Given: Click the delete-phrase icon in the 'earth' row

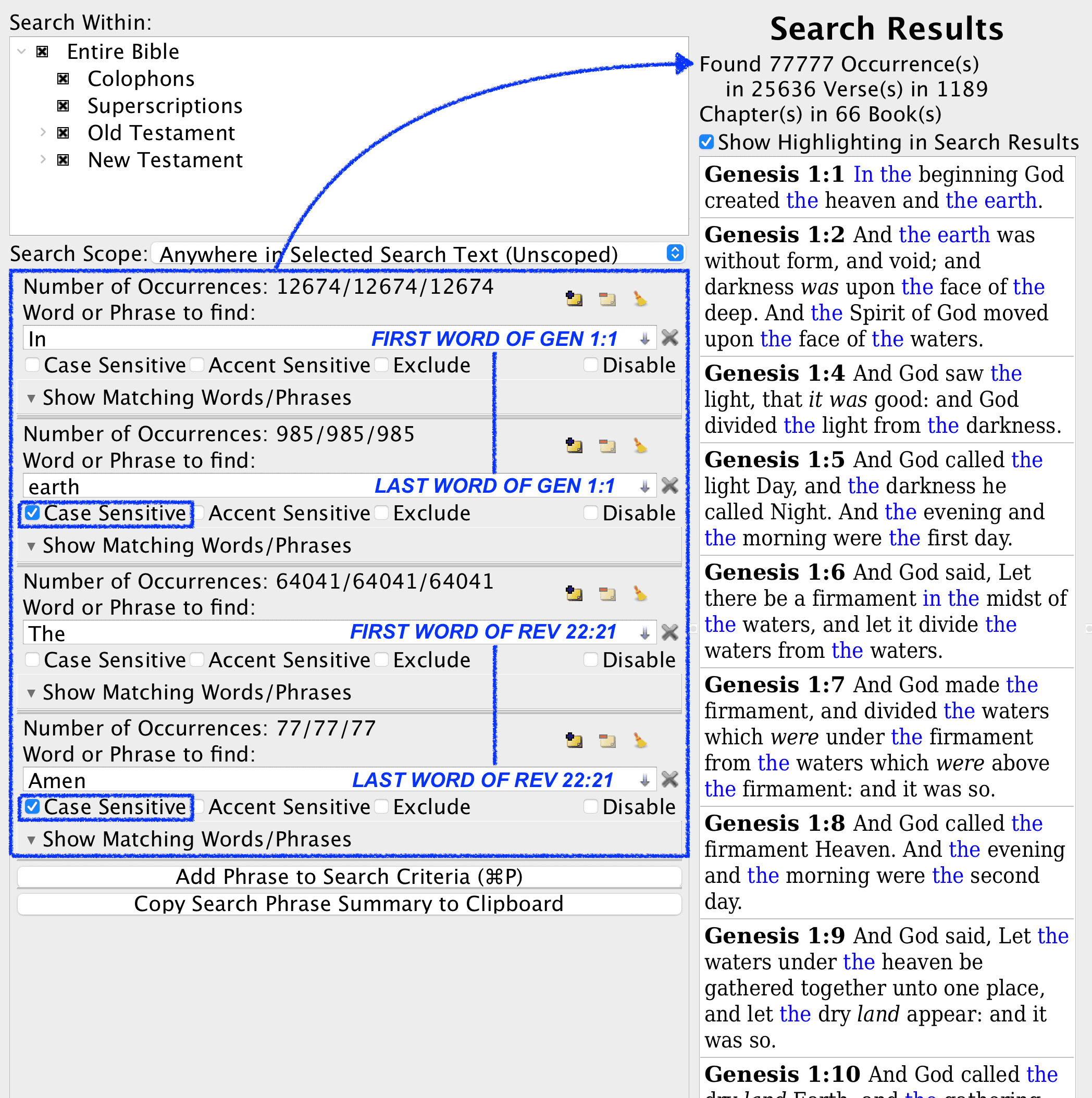Looking at the screenshot, I should [607, 445].
